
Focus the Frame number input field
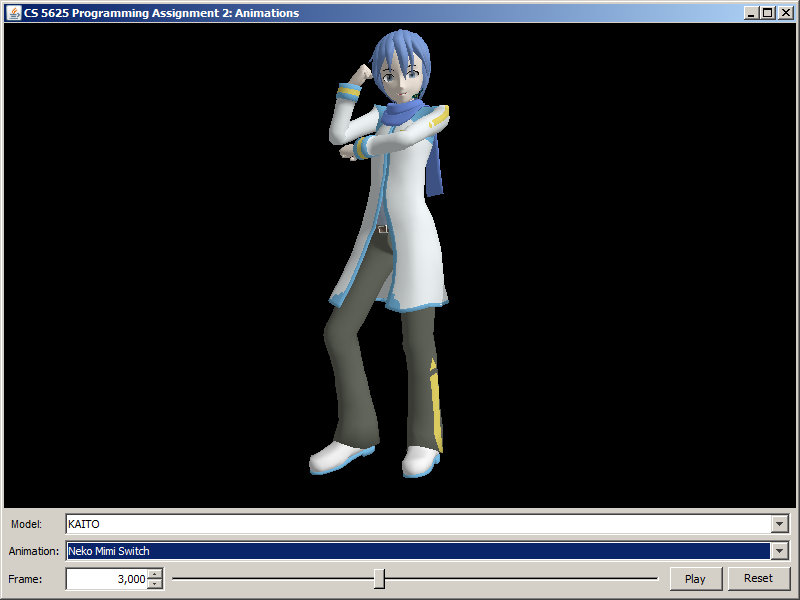point(106,579)
